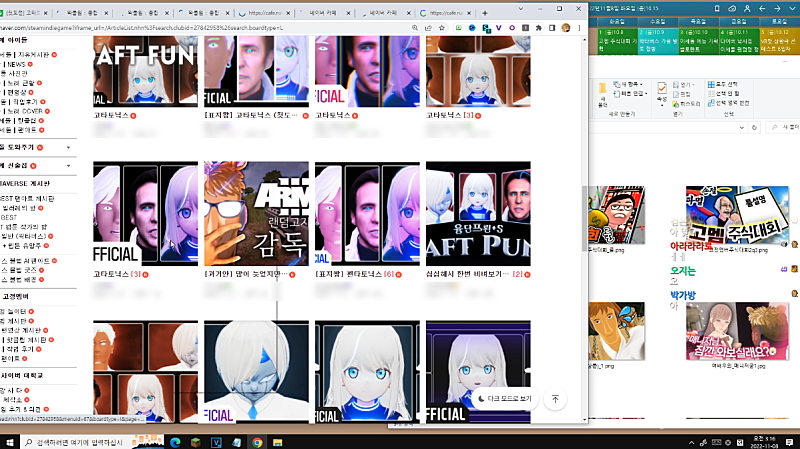Image resolution: width=800 pixels, height=449 pixels.
Task: Open 핫클립 게시판 sidebar link
Action: [26, 340]
